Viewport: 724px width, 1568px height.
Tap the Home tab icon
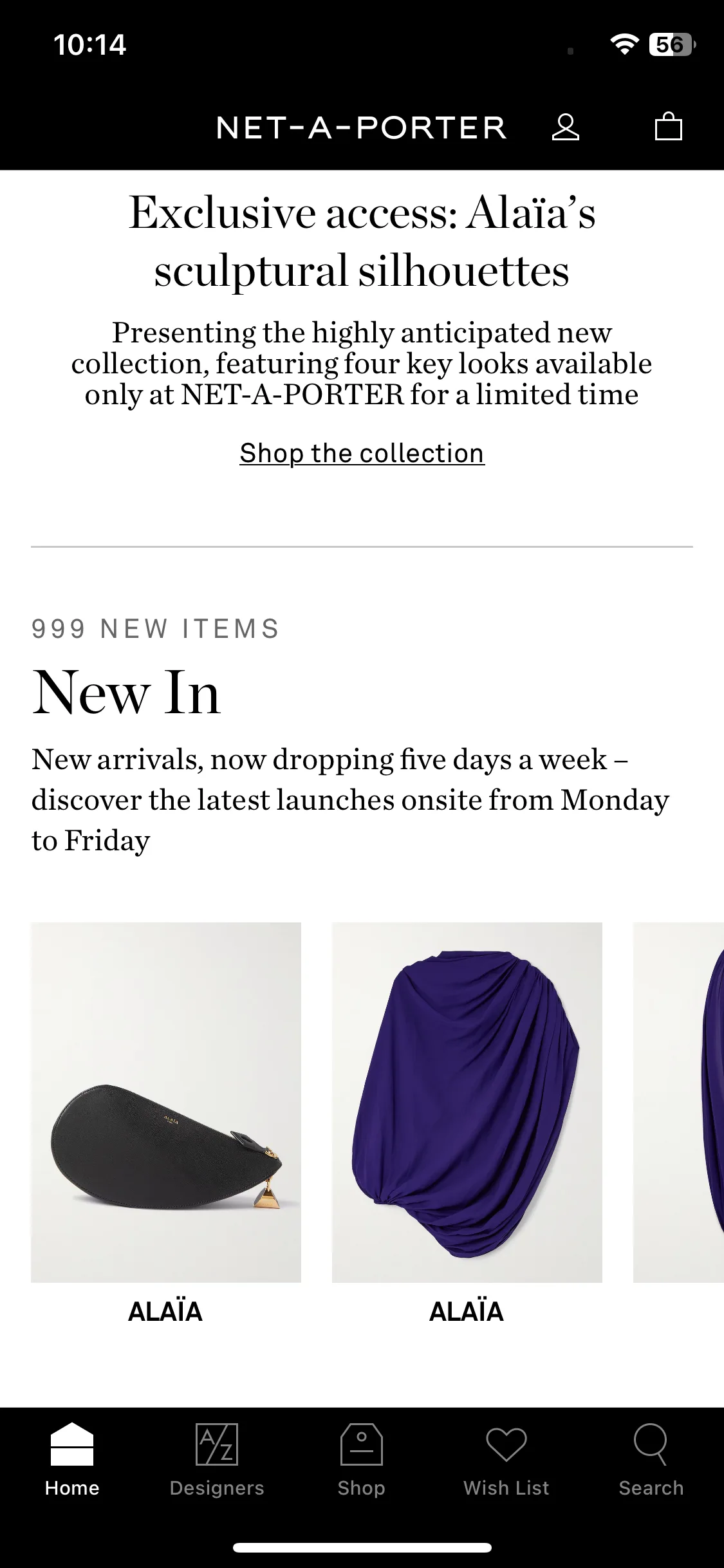click(72, 1444)
